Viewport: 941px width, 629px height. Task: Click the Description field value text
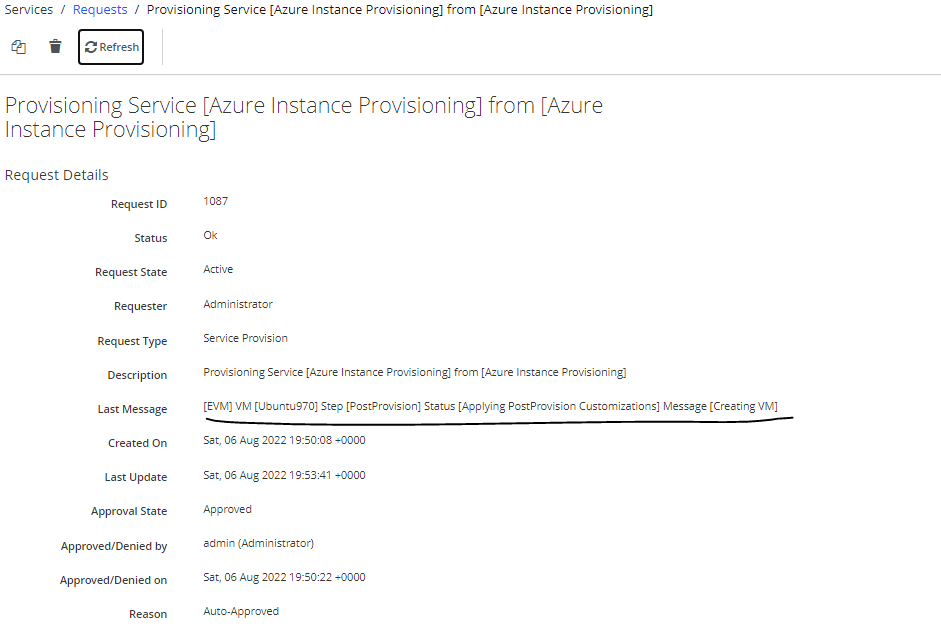pos(415,372)
